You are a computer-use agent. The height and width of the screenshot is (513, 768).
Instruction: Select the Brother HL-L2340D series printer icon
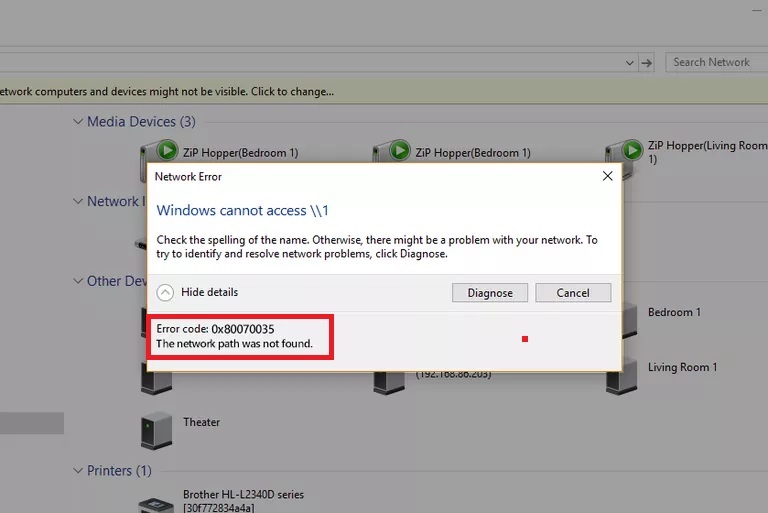156,505
